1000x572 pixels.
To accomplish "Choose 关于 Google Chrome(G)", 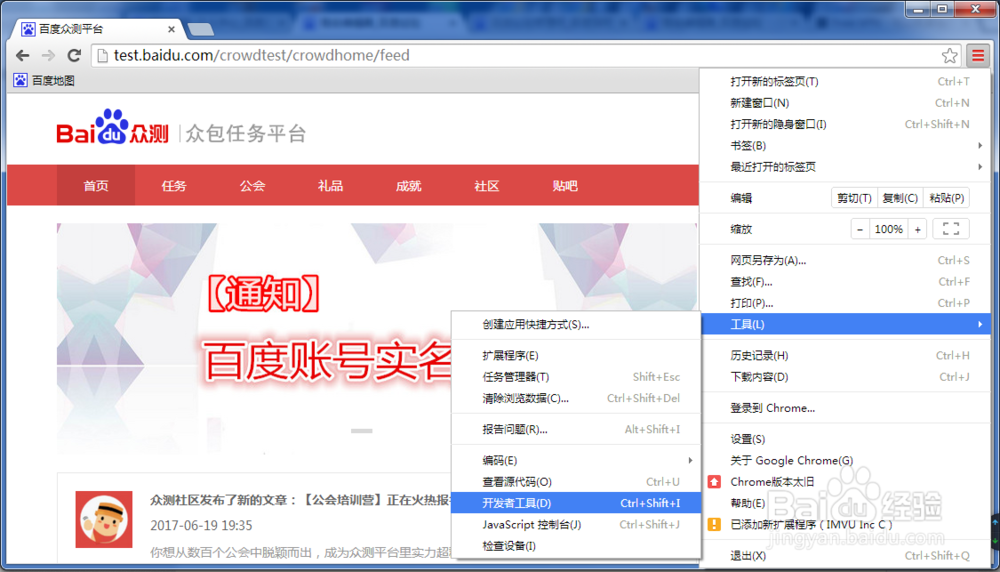I will [x=845, y=460].
